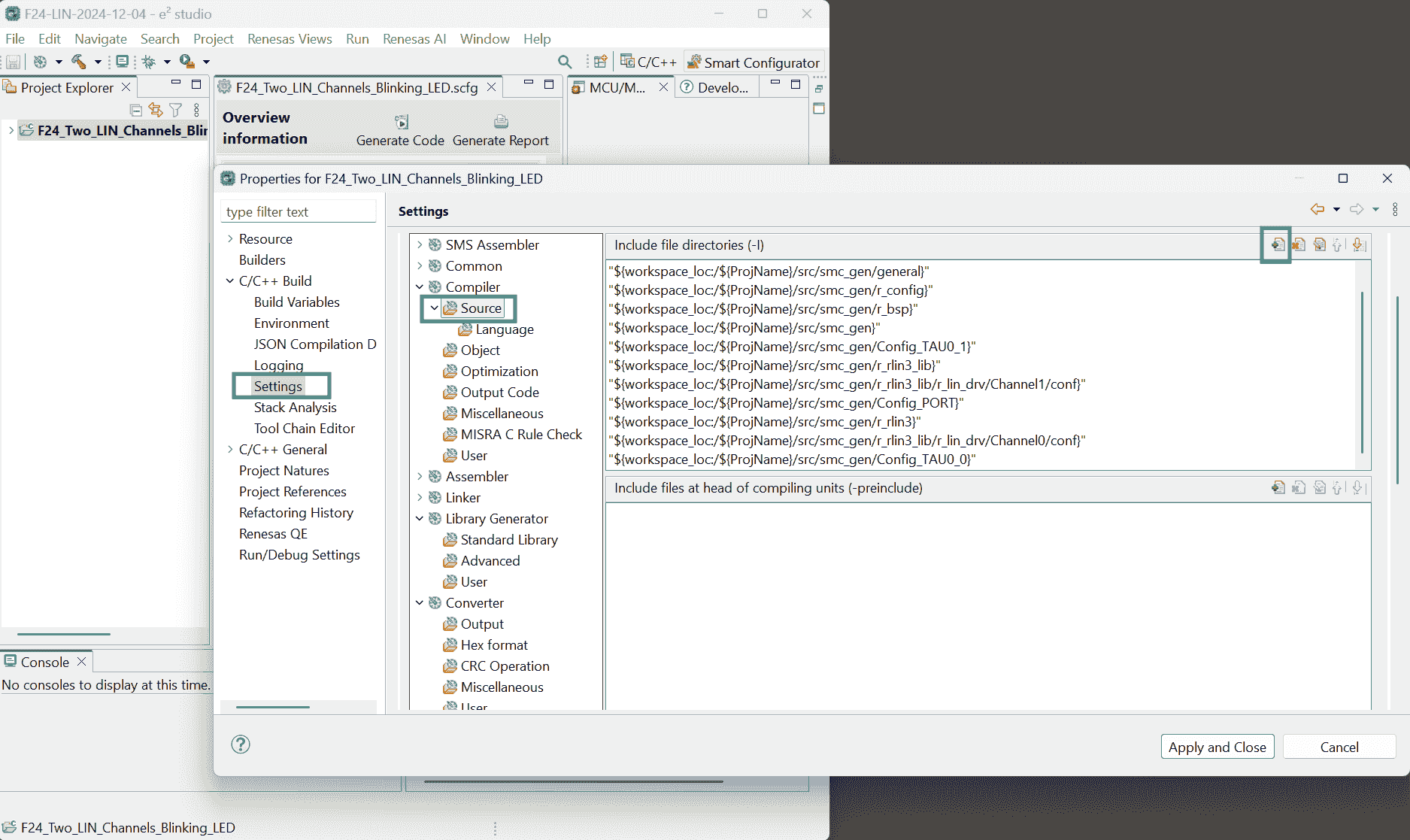Click the Generate Code icon
Image resolution: width=1410 pixels, height=840 pixels.
(401, 123)
